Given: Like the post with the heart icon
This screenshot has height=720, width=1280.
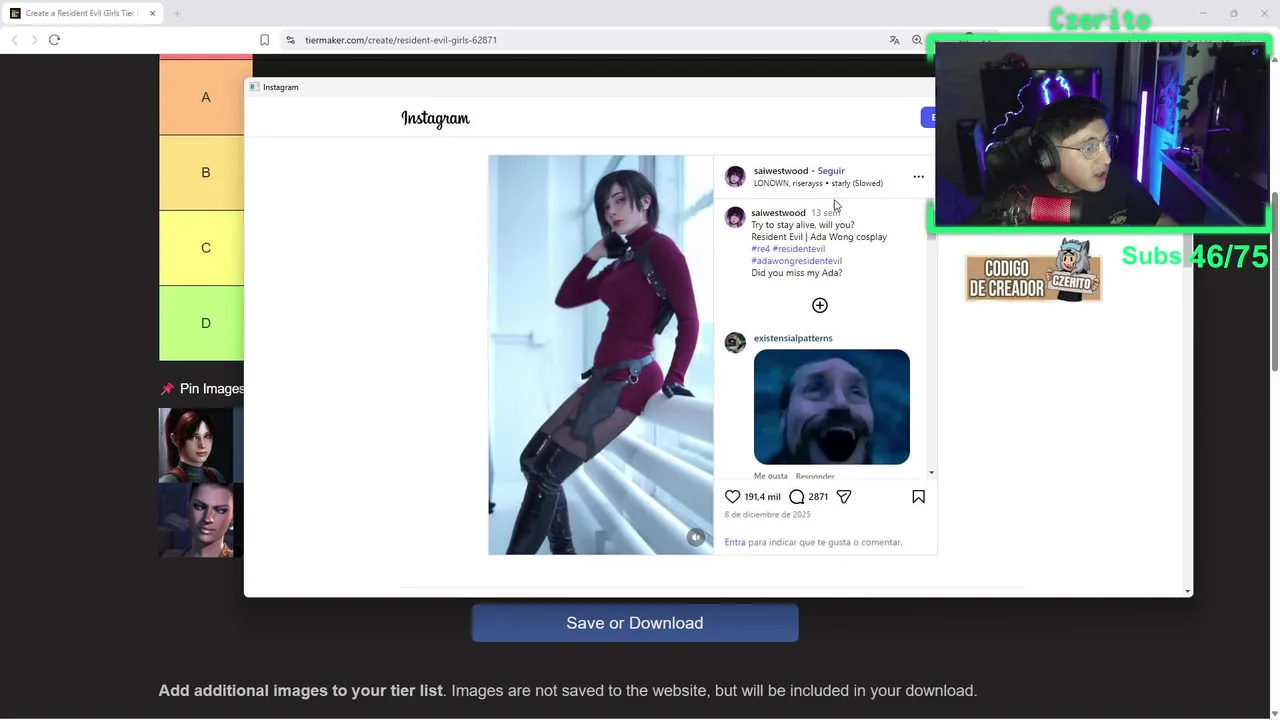Looking at the screenshot, I should [x=732, y=497].
